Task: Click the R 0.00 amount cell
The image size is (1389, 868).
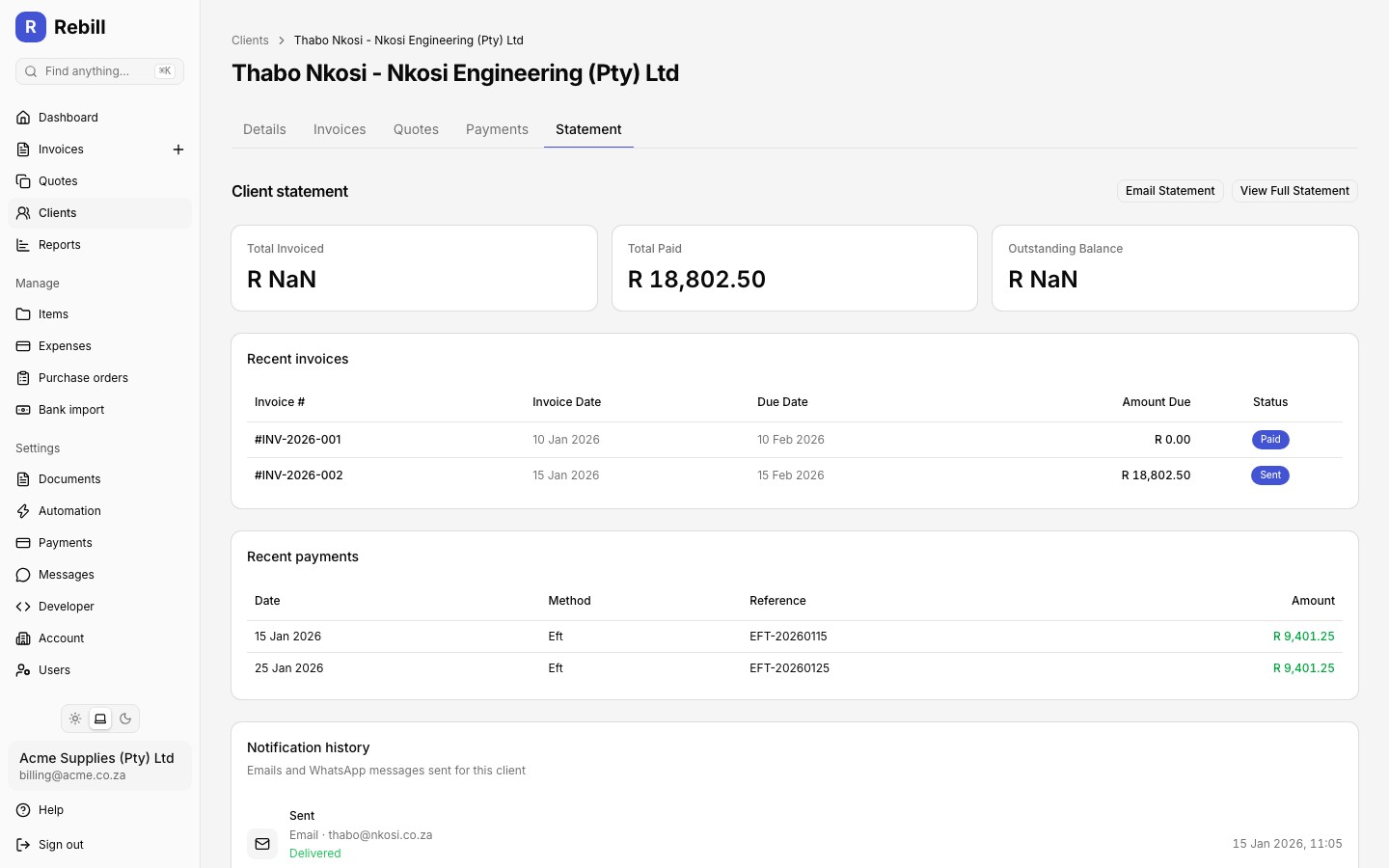Action: coord(1172,440)
